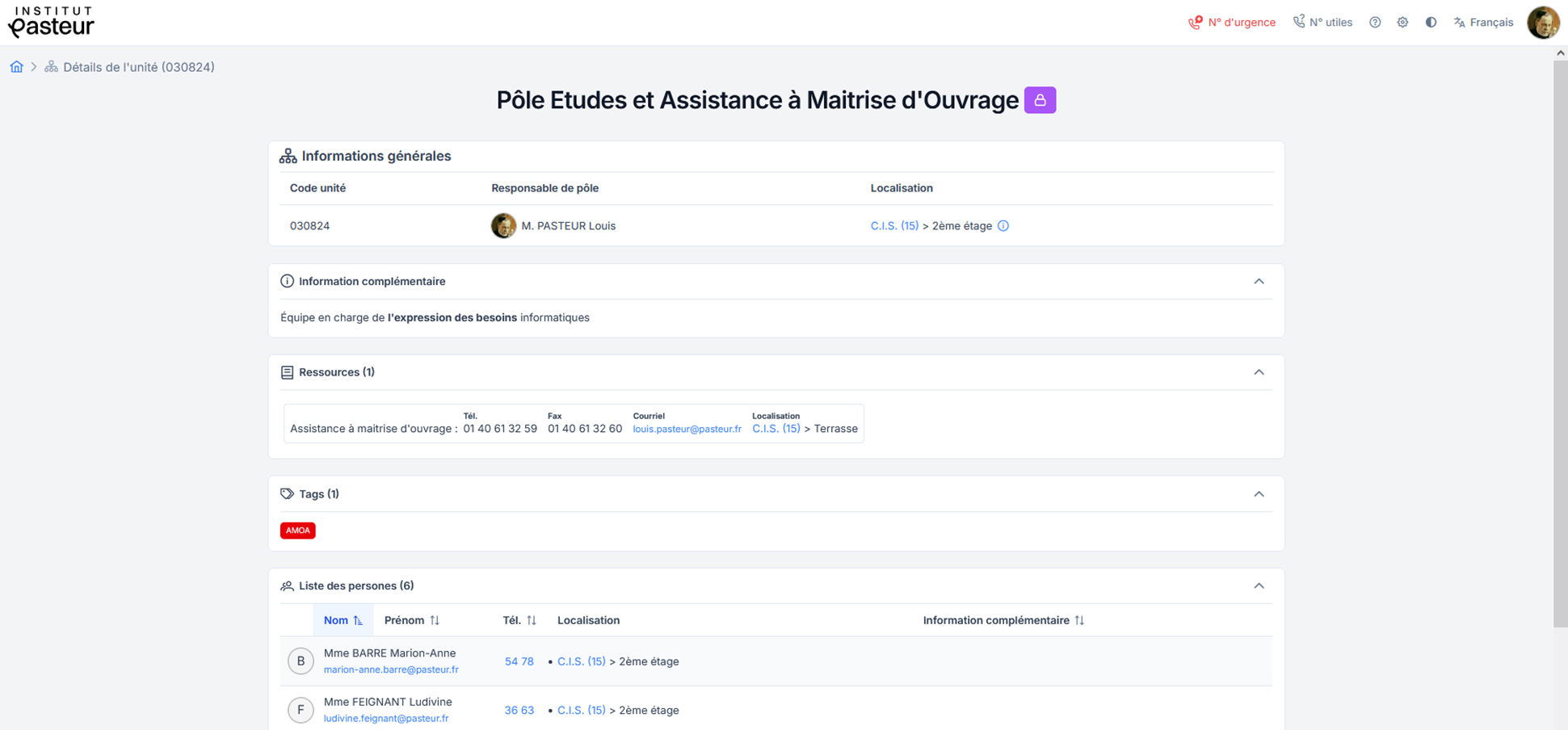
Task: Click louis.pasteur@pasteur.fr email link
Action: [687, 430]
